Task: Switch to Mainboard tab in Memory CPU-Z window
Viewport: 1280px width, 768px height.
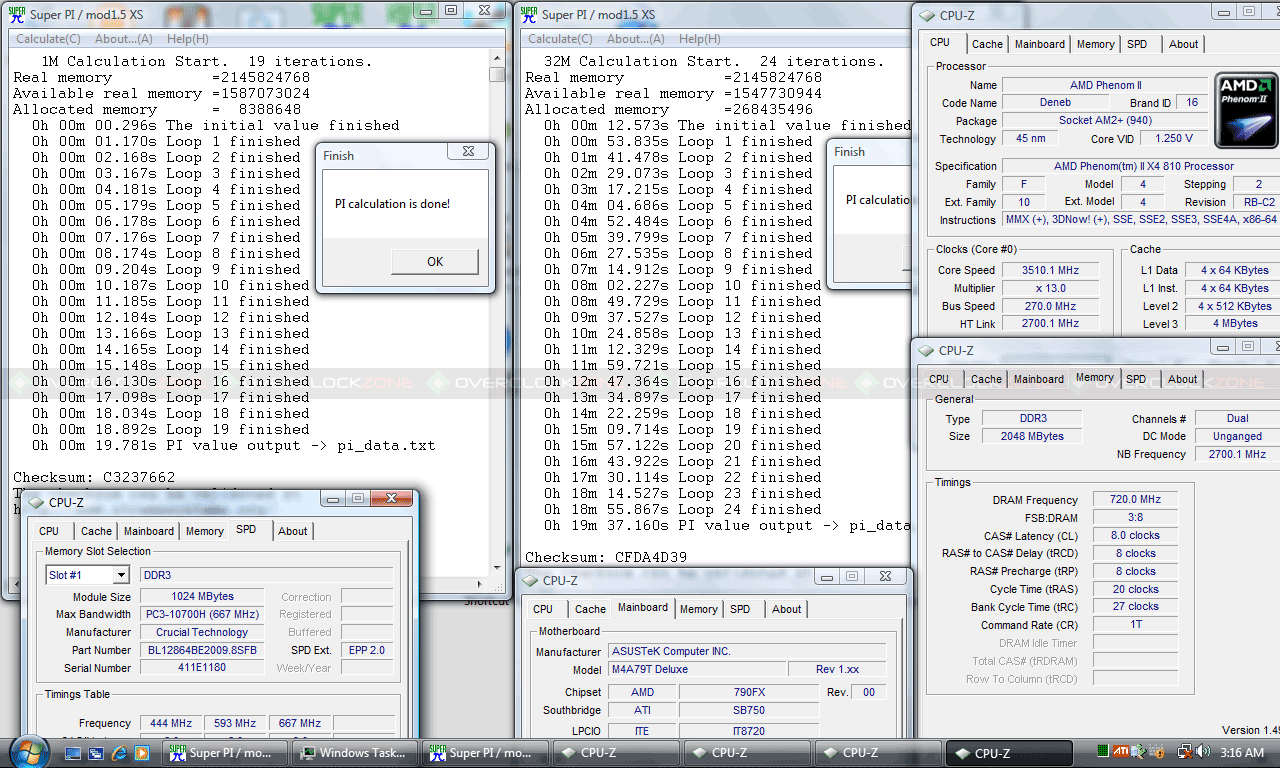Action: [1038, 379]
